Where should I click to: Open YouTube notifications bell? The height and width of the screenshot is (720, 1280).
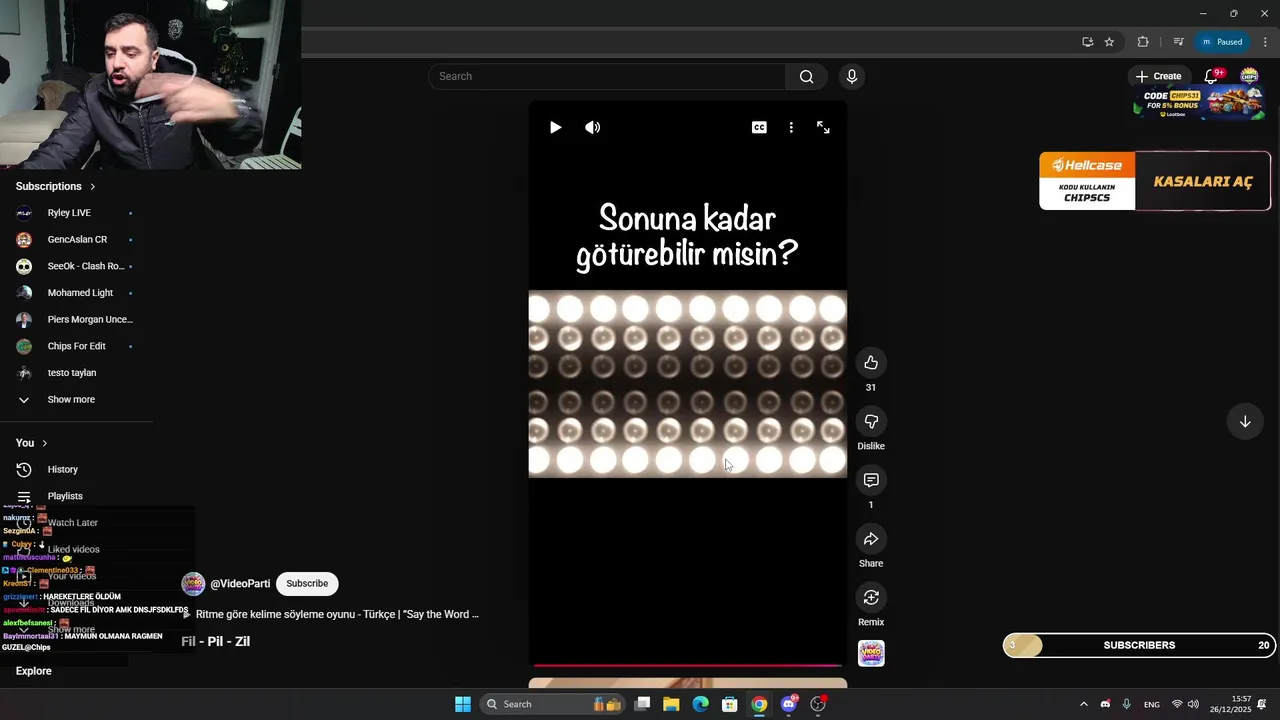click(x=1211, y=76)
